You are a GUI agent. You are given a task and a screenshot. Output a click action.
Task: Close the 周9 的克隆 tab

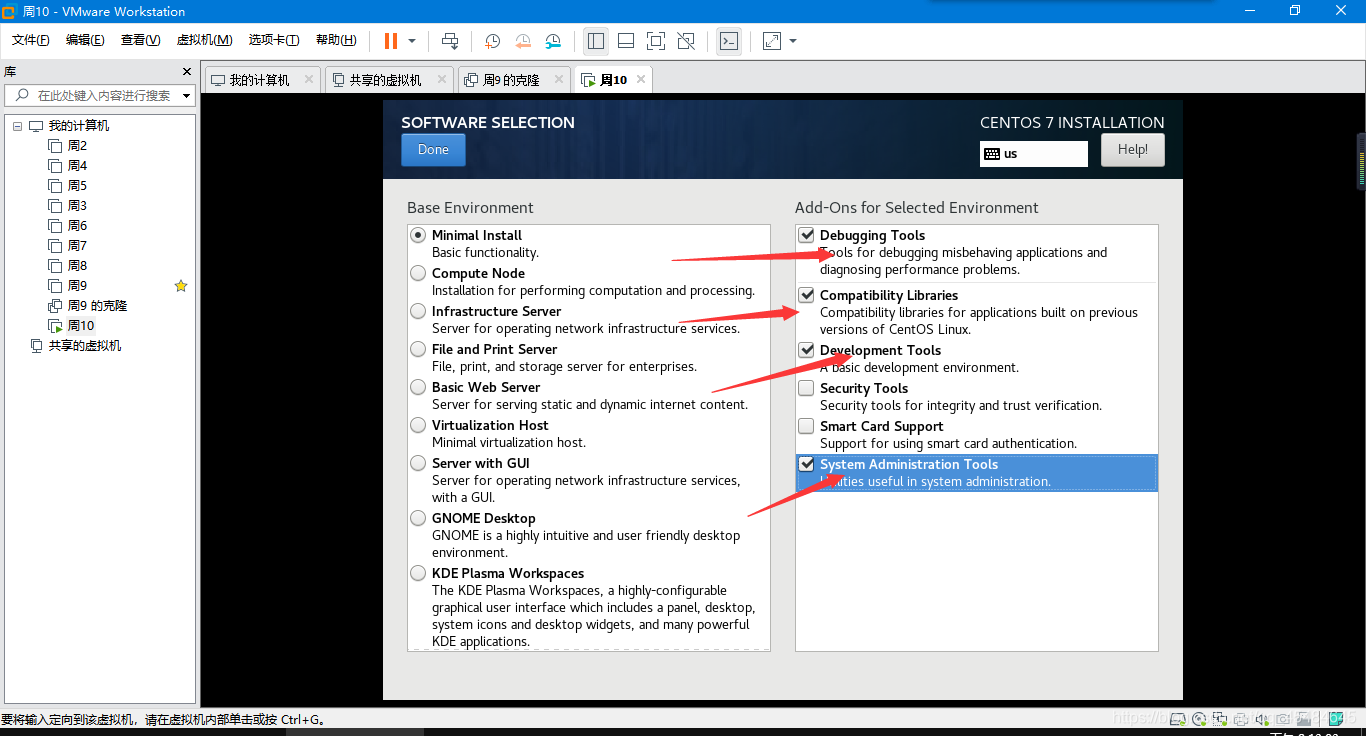pyautogui.click(x=559, y=79)
